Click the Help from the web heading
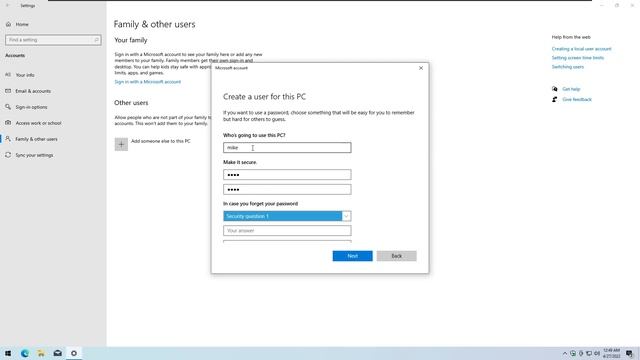The image size is (640, 360). click(x=571, y=37)
